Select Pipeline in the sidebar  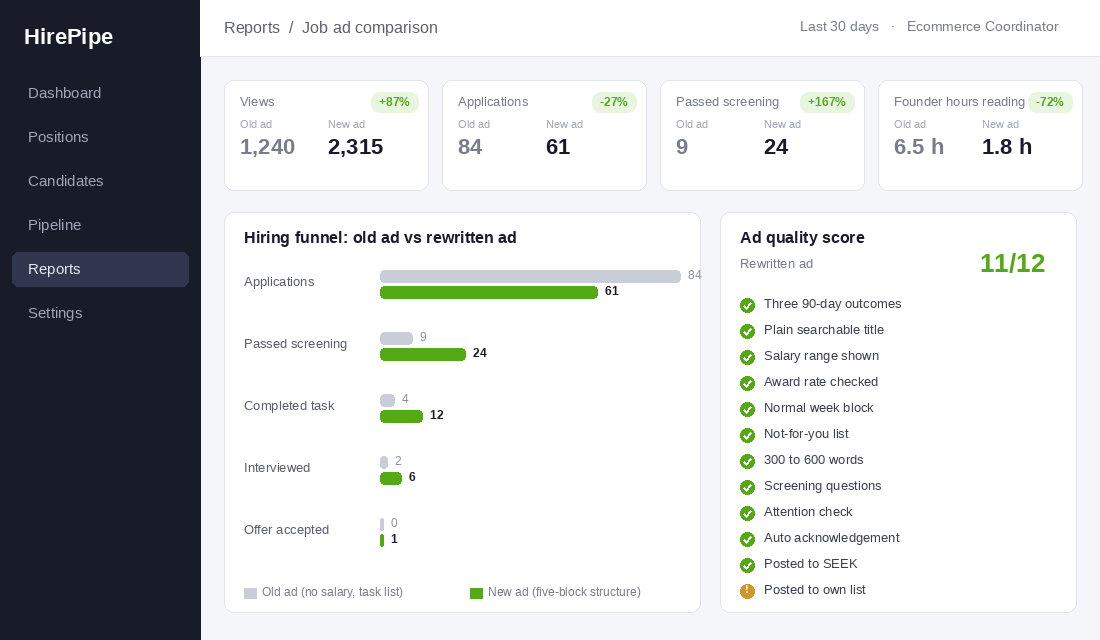tap(100, 225)
